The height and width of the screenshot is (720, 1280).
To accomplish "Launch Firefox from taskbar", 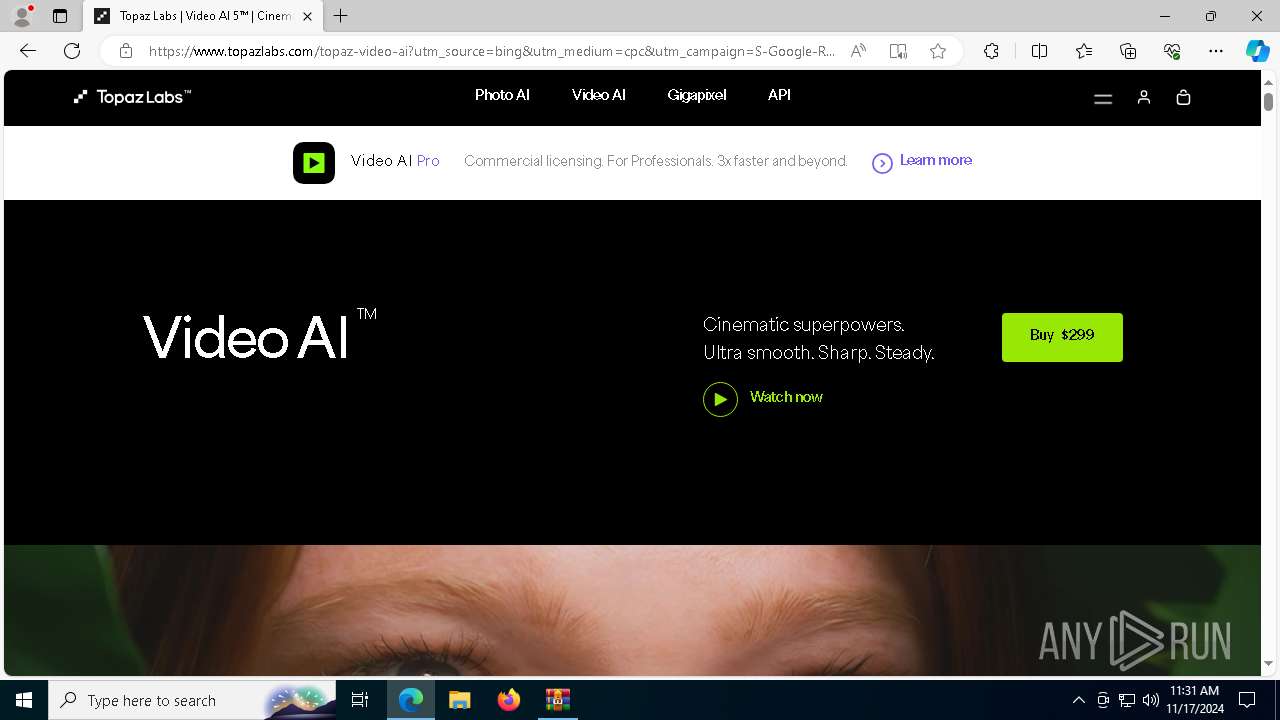I will pos(509,700).
